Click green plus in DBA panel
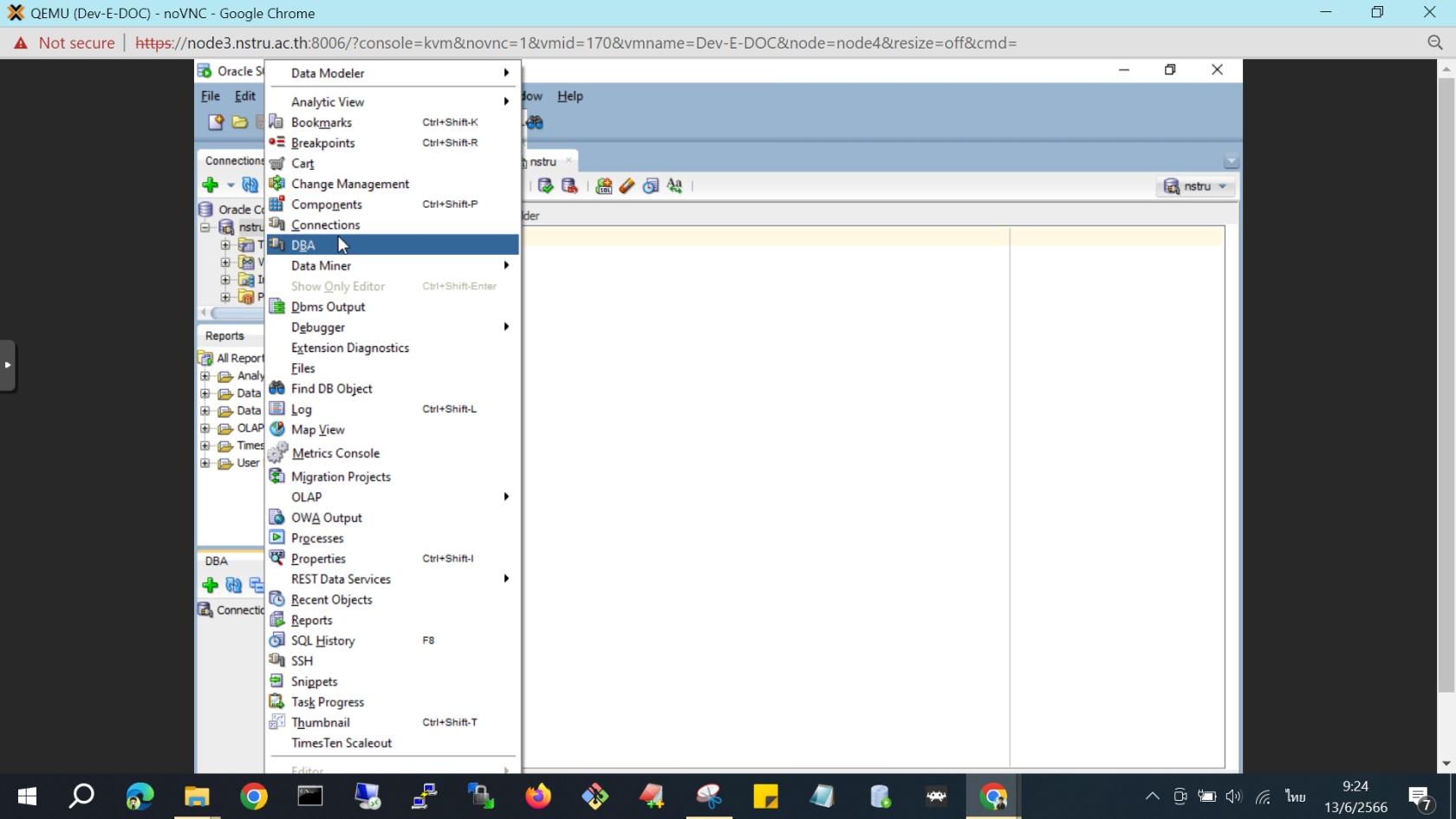 coord(210,586)
